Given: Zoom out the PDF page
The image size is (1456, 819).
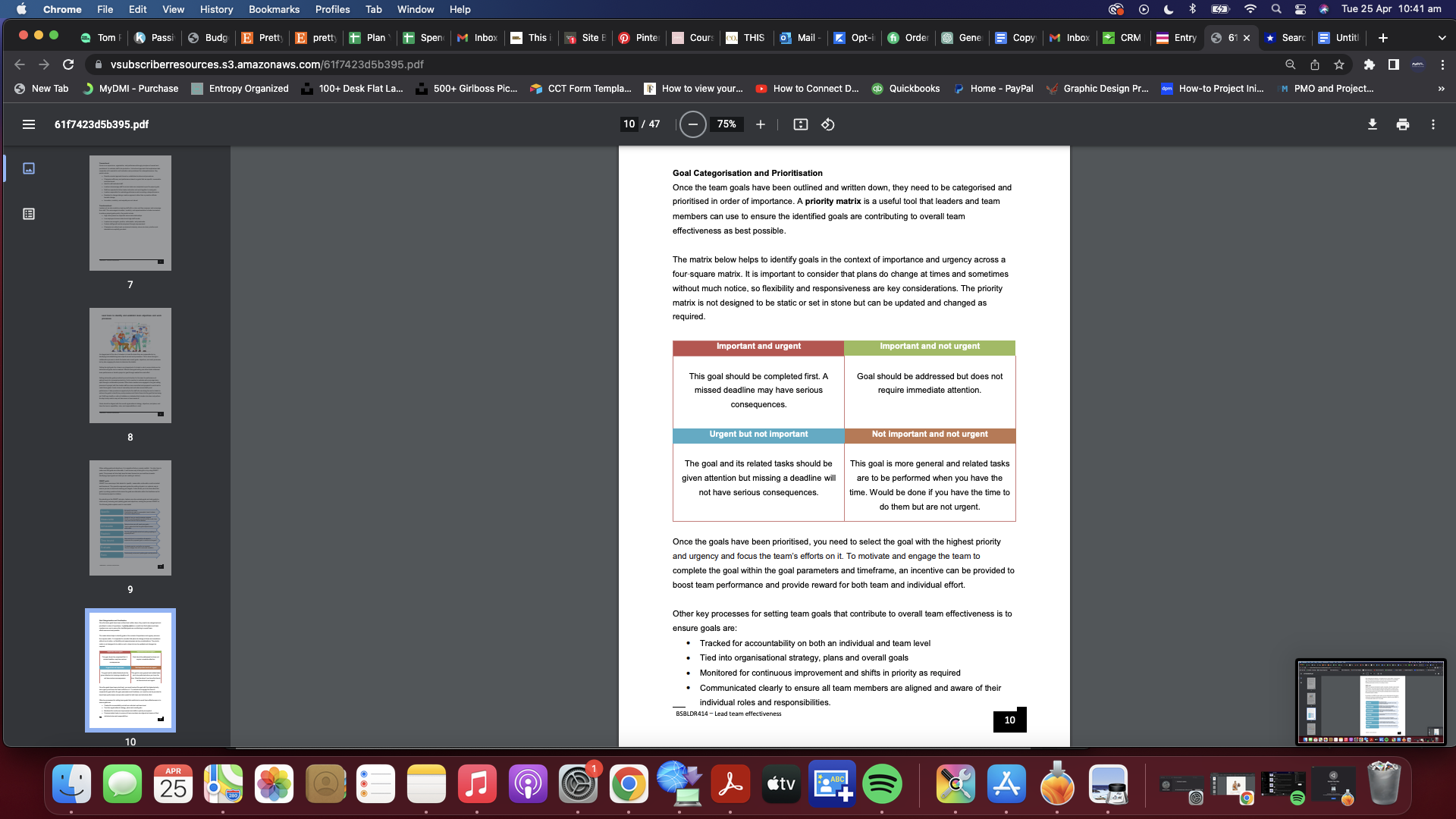Looking at the screenshot, I should pyautogui.click(x=692, y=124).
